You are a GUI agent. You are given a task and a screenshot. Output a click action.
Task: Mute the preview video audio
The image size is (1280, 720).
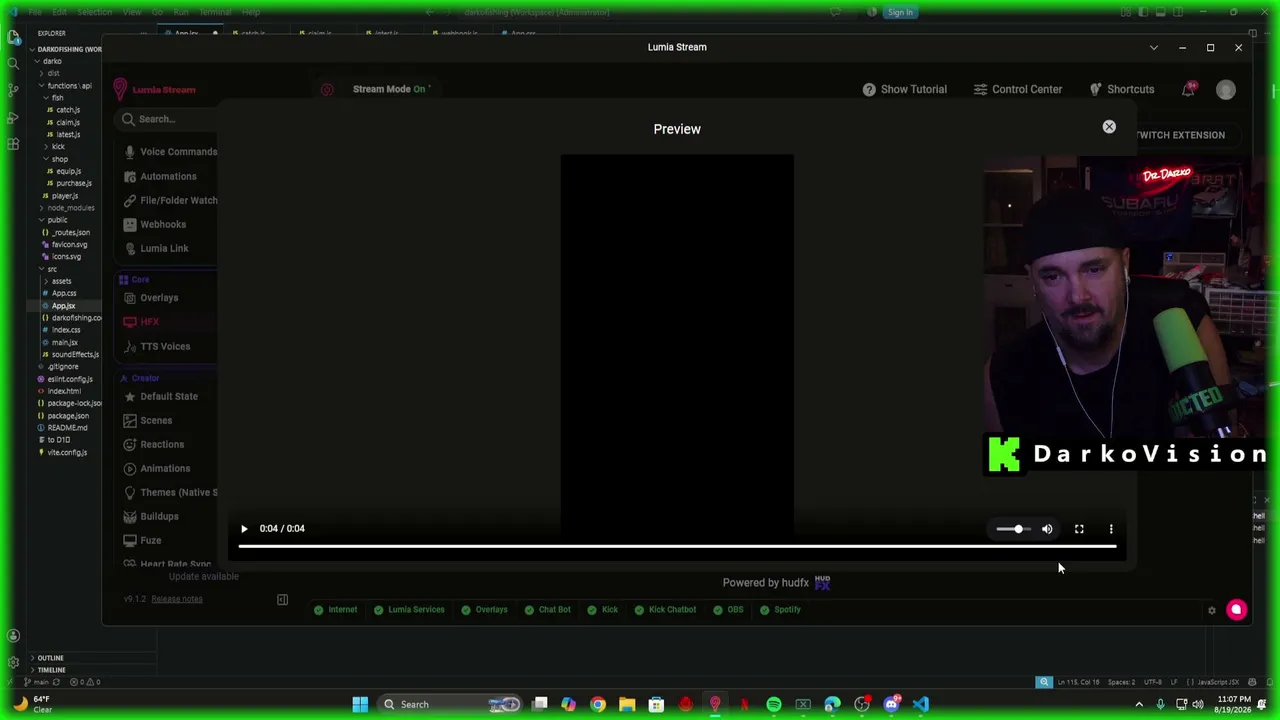(x=1047, y=529)
